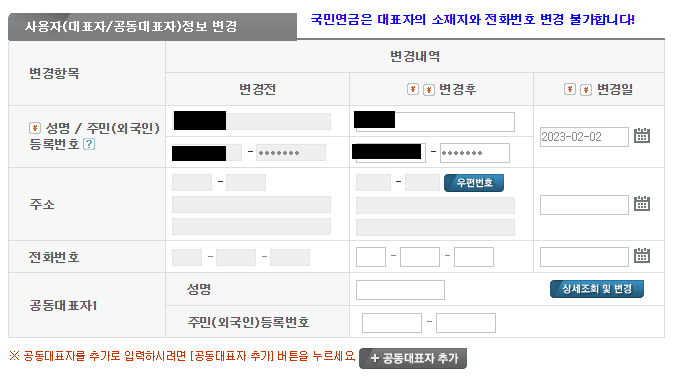Click 변경전 address first line field
This screenshot has height=379, width=680.
tap(252, 204)
